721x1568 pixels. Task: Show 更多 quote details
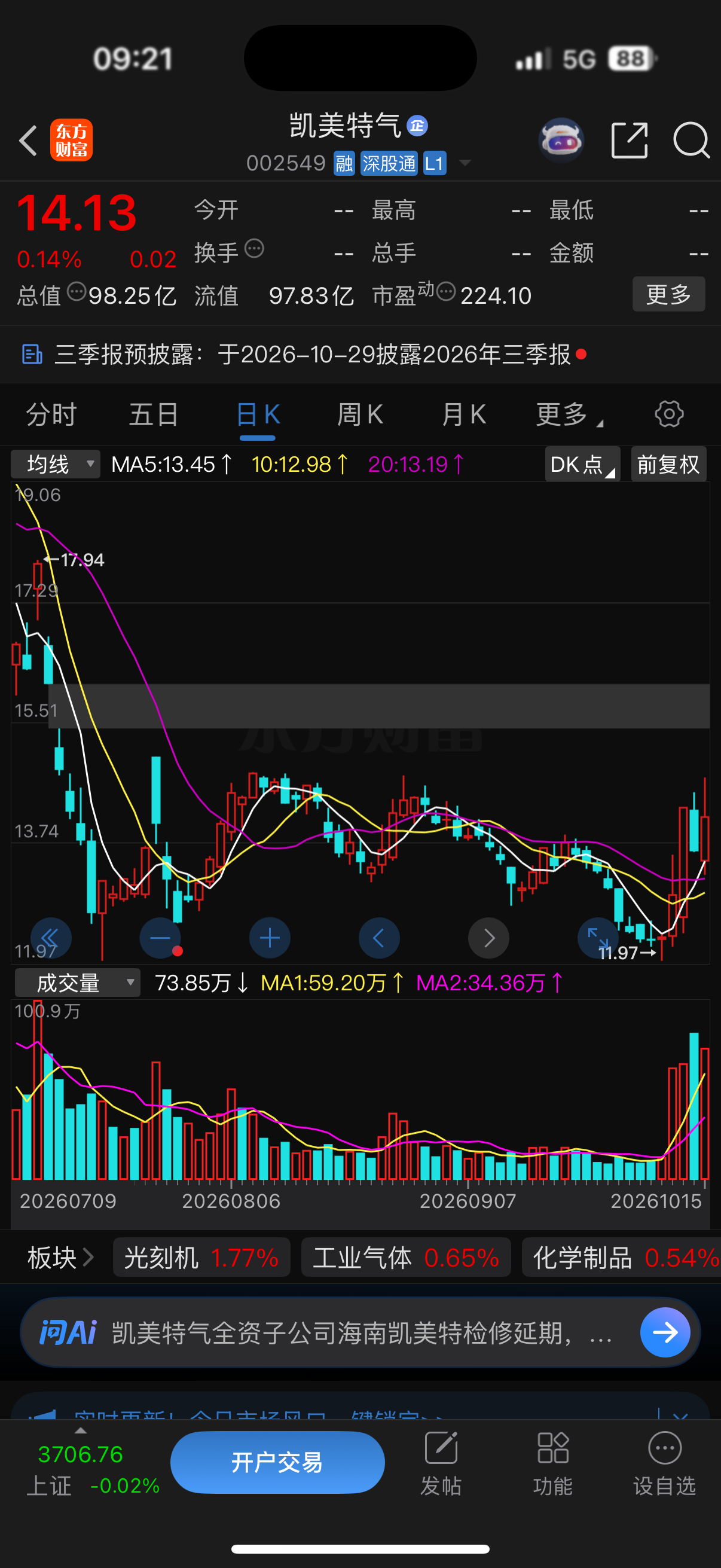668,294
